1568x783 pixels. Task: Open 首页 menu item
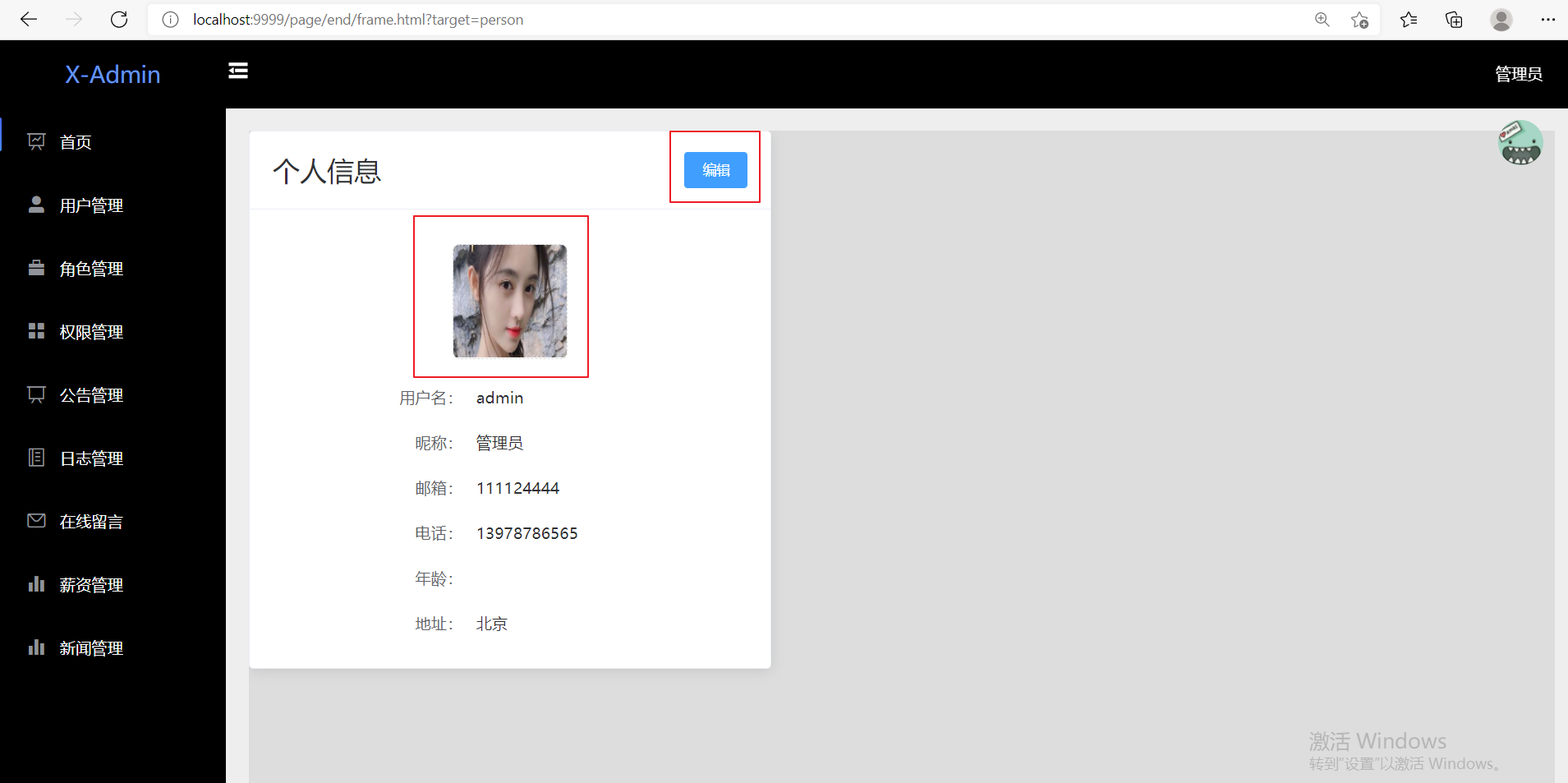[x=113, y=142]
